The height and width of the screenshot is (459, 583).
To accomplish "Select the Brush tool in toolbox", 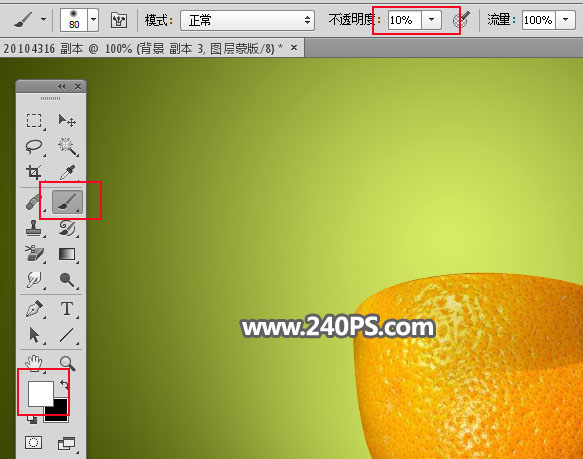I will 67,202.
